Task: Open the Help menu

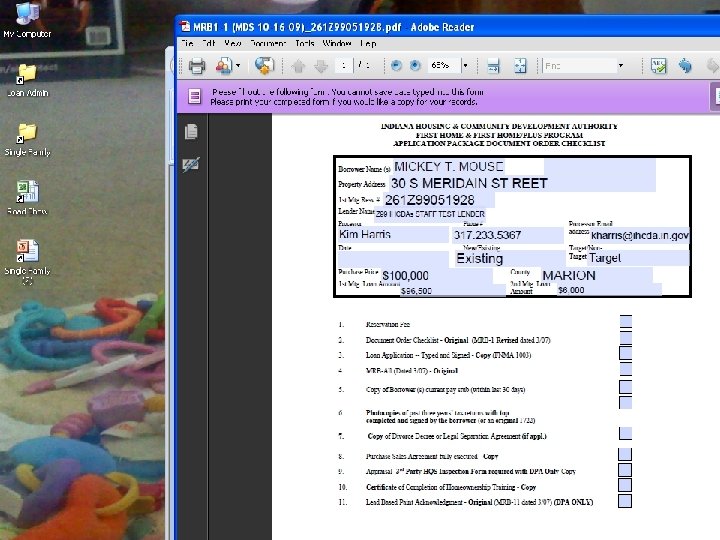Action: [368, 43]
